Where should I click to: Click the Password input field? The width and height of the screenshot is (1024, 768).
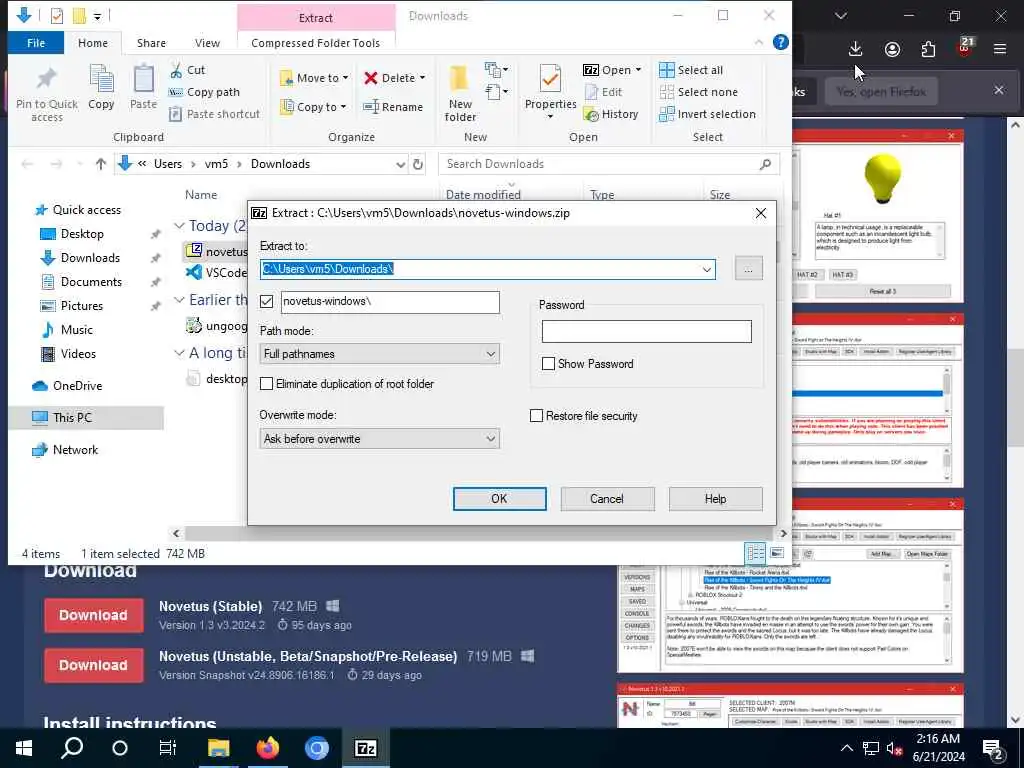pyautogui.click(x=647, y=332)
